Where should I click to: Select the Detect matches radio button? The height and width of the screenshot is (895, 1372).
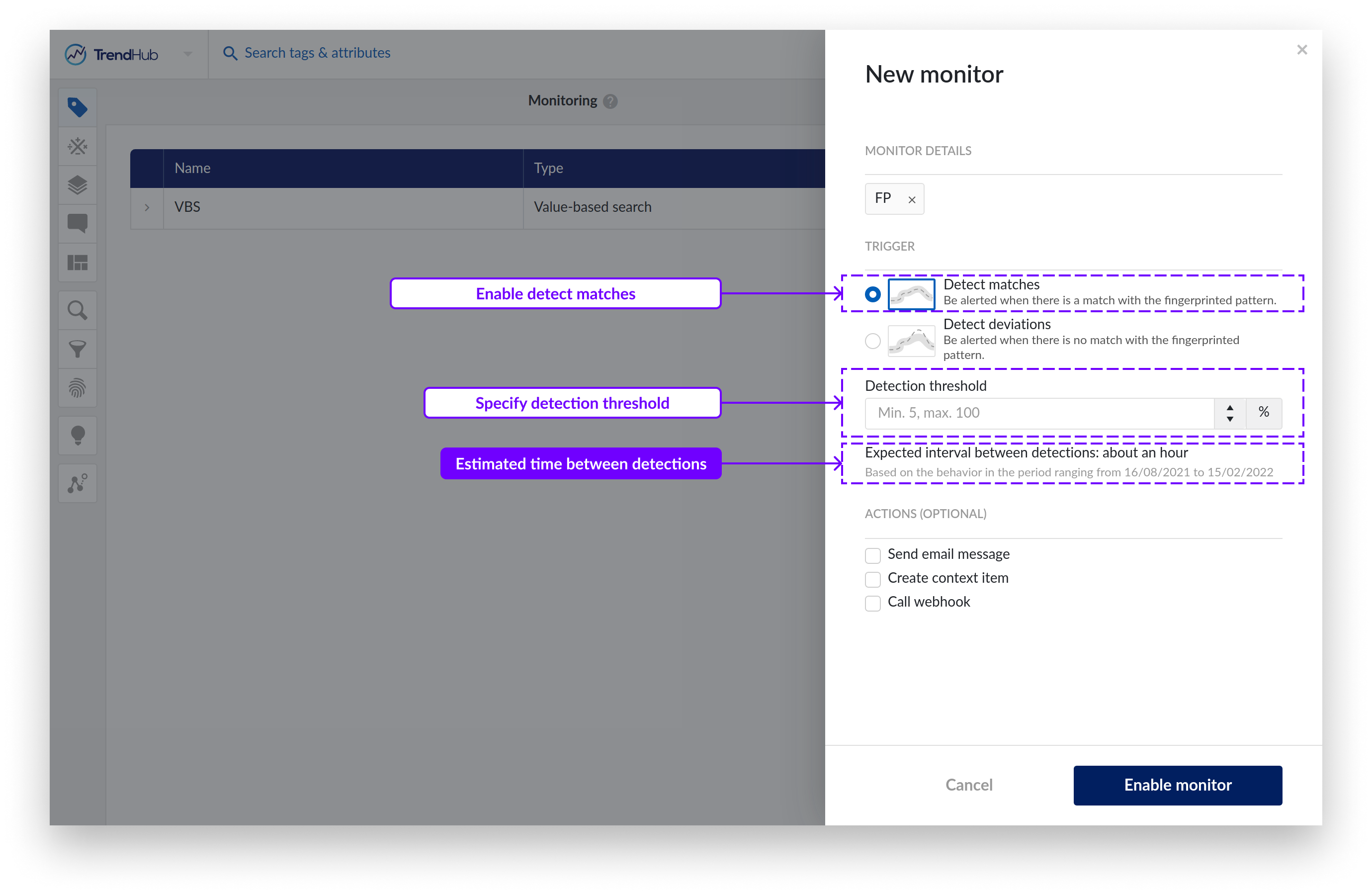[x=872, y=294]
